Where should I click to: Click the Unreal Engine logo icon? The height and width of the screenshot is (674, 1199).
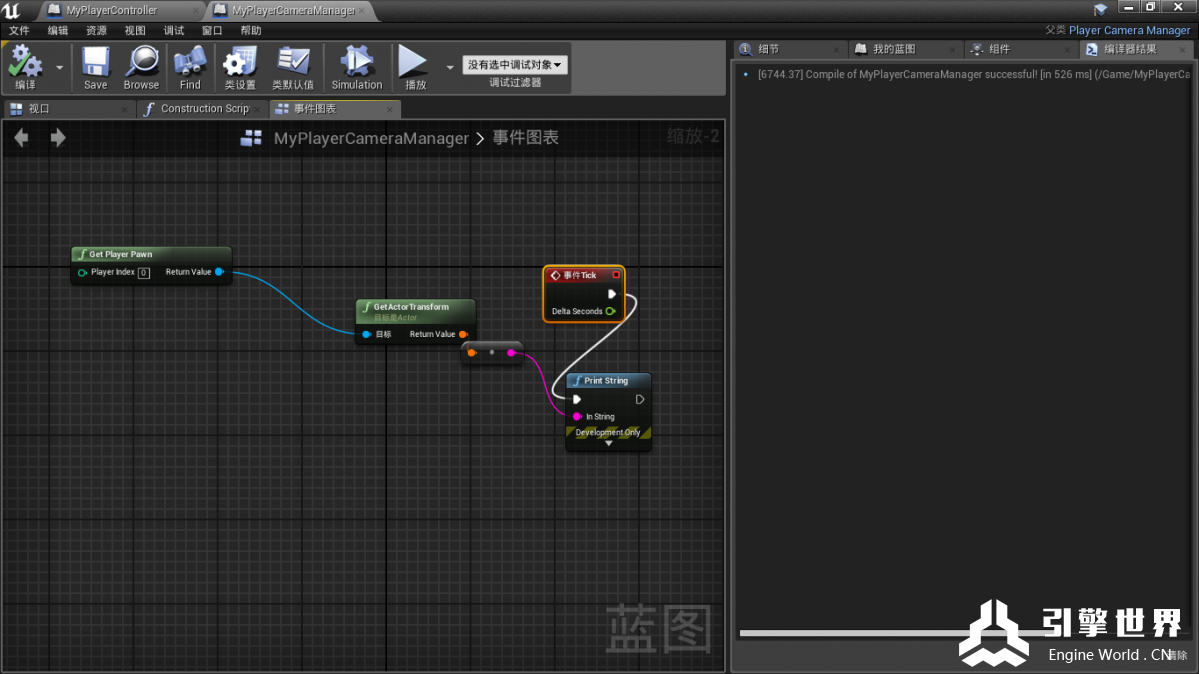[12, 11]
